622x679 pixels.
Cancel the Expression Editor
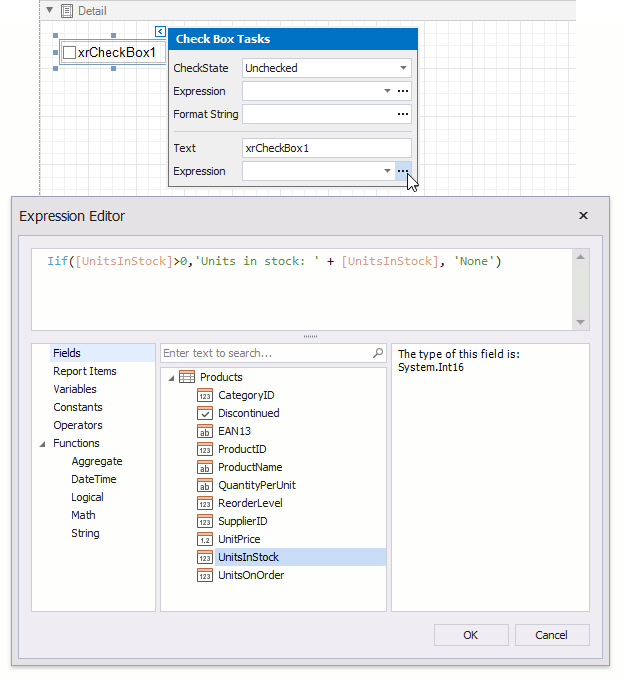click(552, 635)
